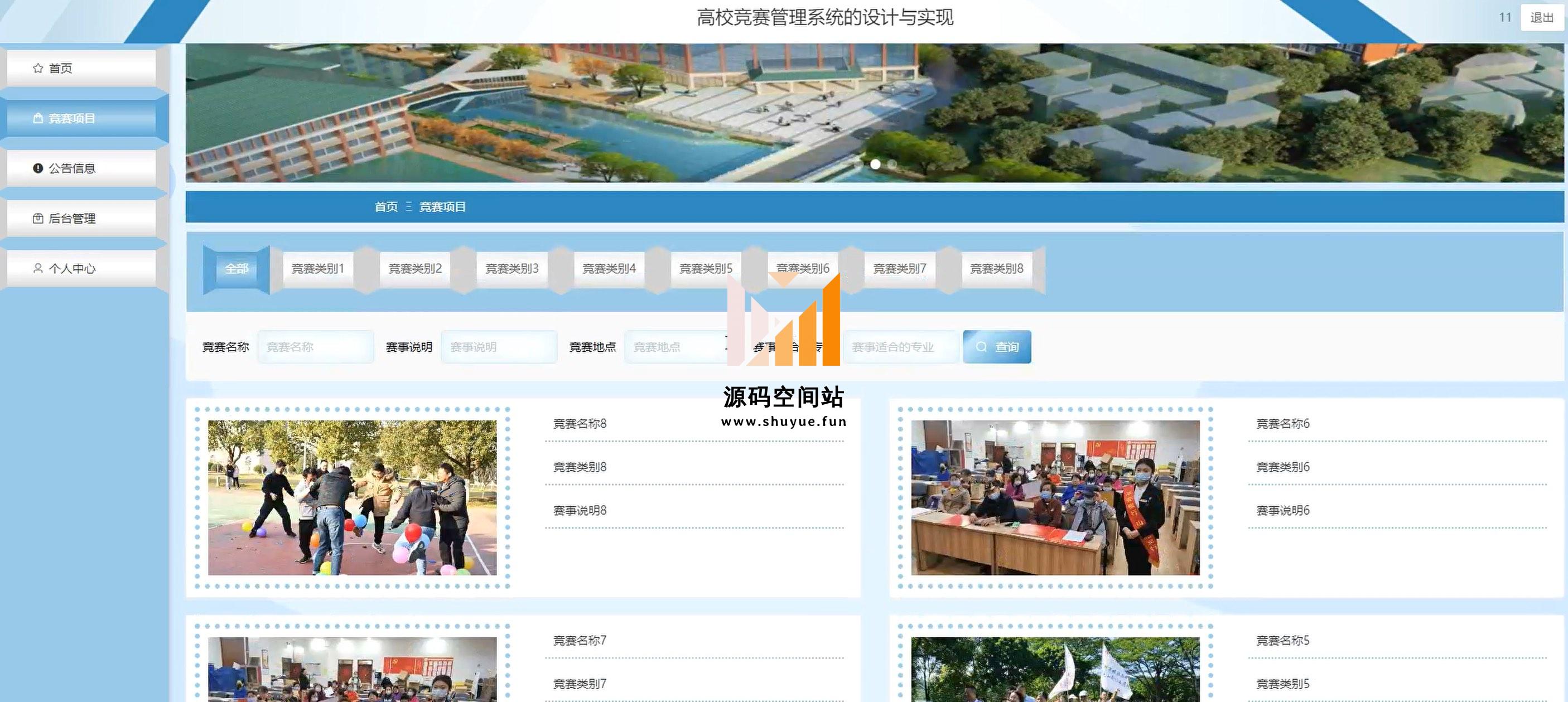Screen dimensions: 1568x702
Task: Open 个人中心 sidebar menu
Action: [81, 268]
